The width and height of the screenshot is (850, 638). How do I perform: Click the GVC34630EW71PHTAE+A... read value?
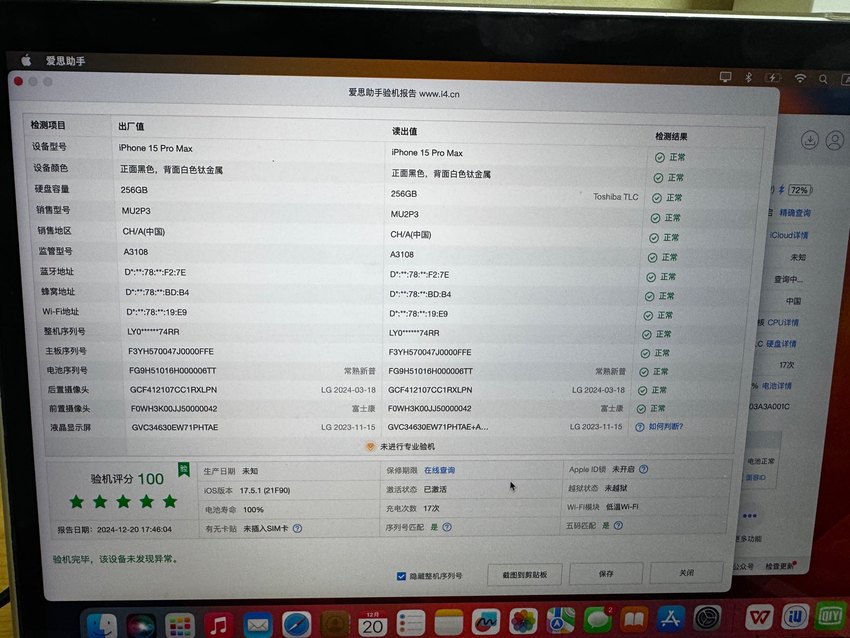click(x=437, y=427)
